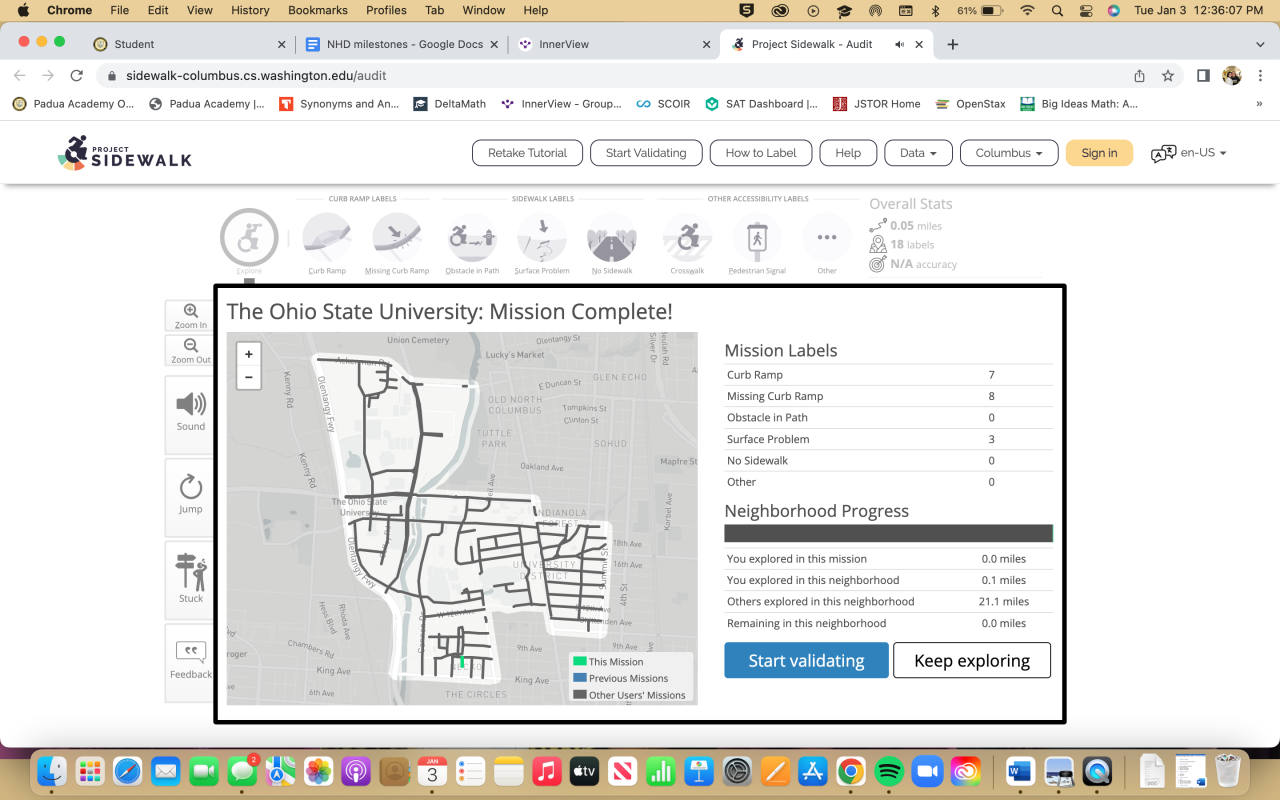Switch to NHD milestones Google Docs tab
Screen dimensions: 1280x800
(x=403, y=44)
